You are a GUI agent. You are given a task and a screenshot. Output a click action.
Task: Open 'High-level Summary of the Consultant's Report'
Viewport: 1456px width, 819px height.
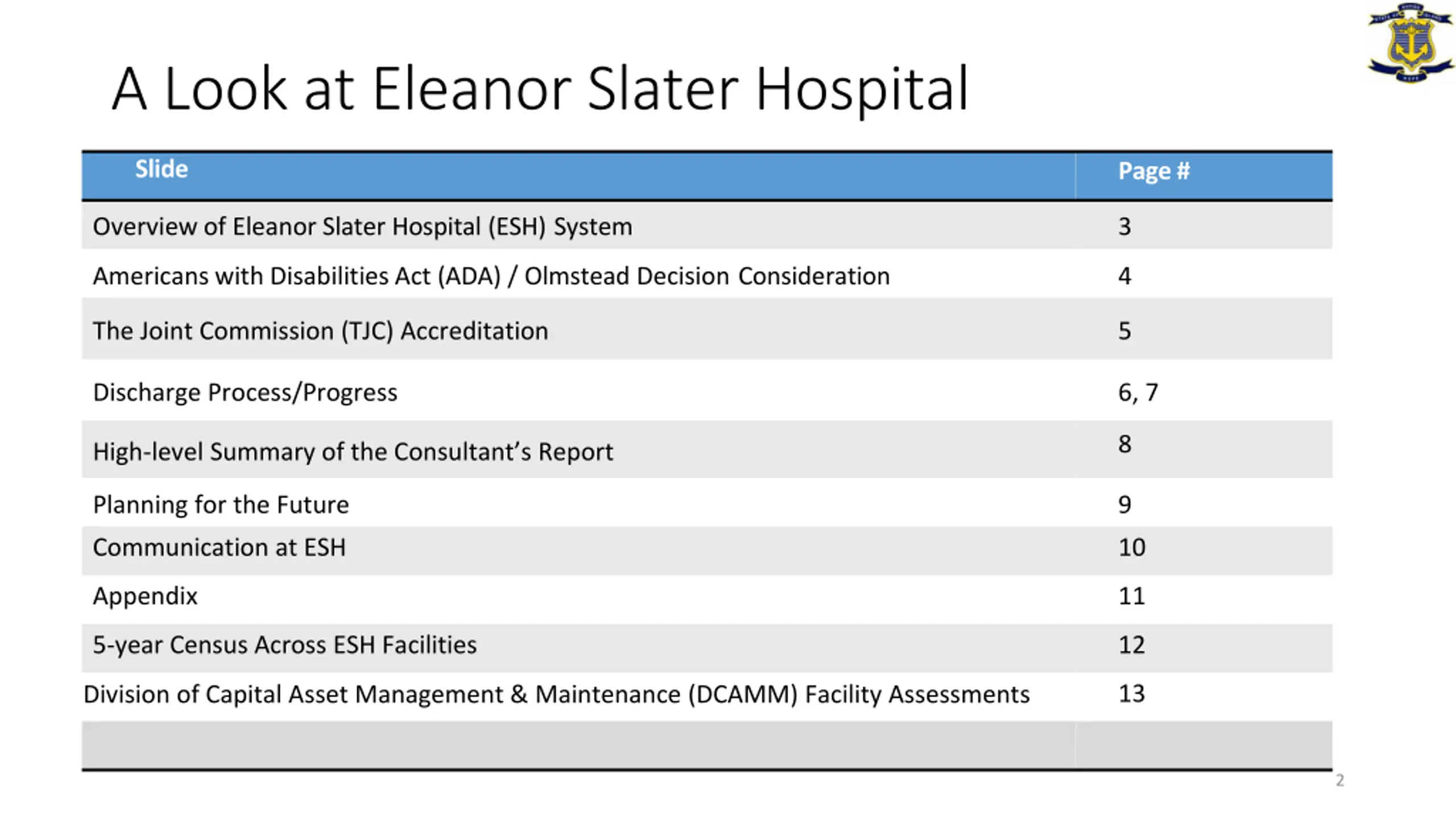pos(353,452)
